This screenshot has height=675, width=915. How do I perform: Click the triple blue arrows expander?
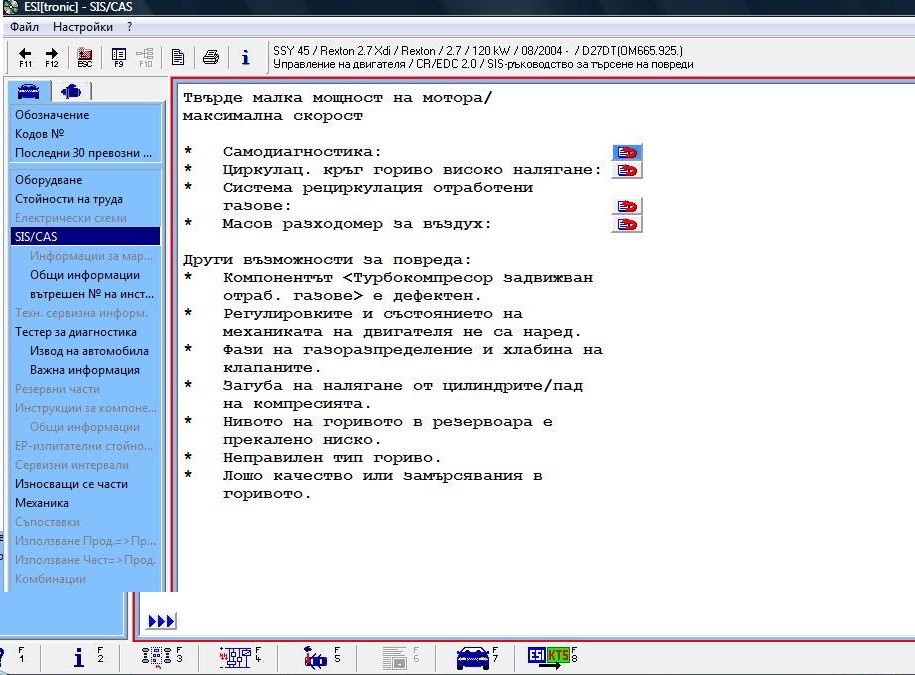point(161,621)
